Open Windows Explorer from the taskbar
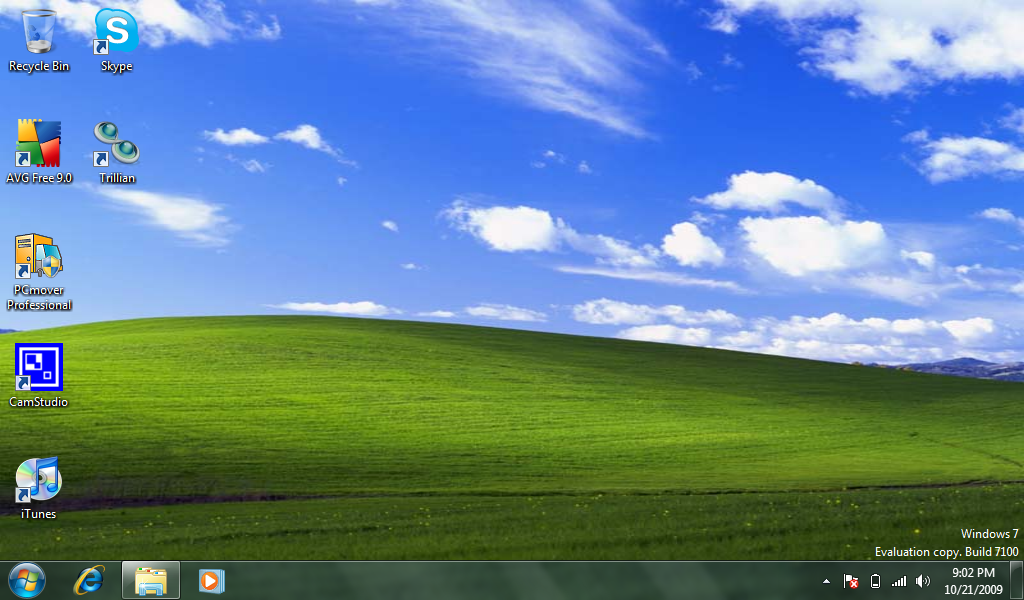 (150, 580)
